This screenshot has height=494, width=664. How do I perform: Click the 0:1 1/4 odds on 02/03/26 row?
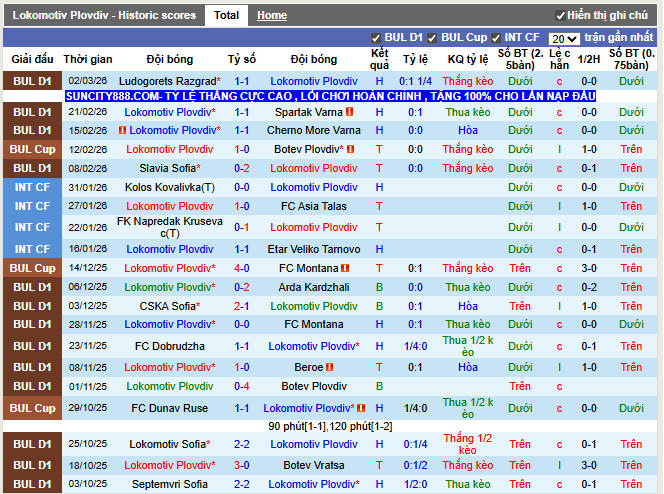(415, 81)
